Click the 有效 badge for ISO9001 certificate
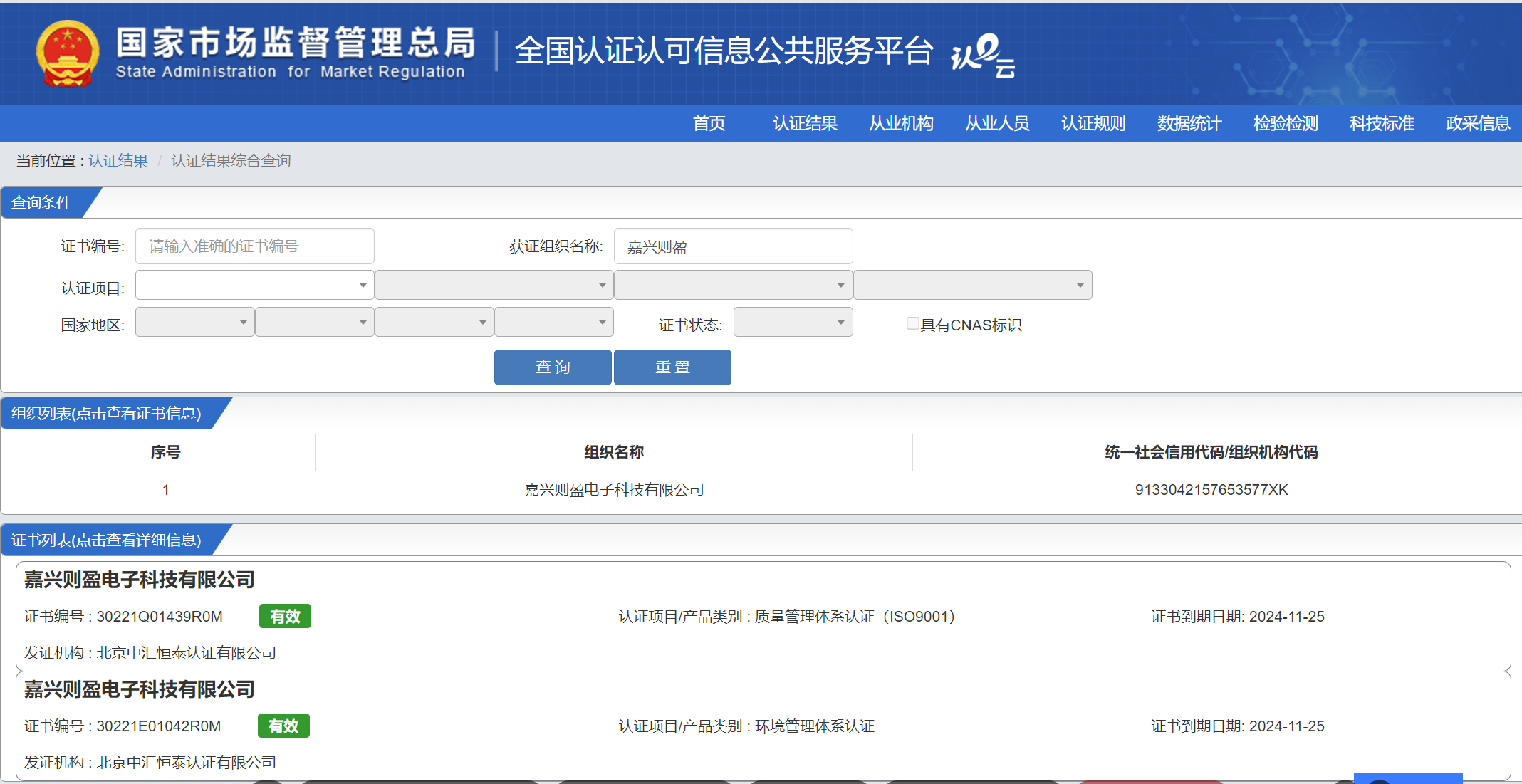Image resolution: width=1522 pixels, height=784 pixels. (x=285, y=617)
